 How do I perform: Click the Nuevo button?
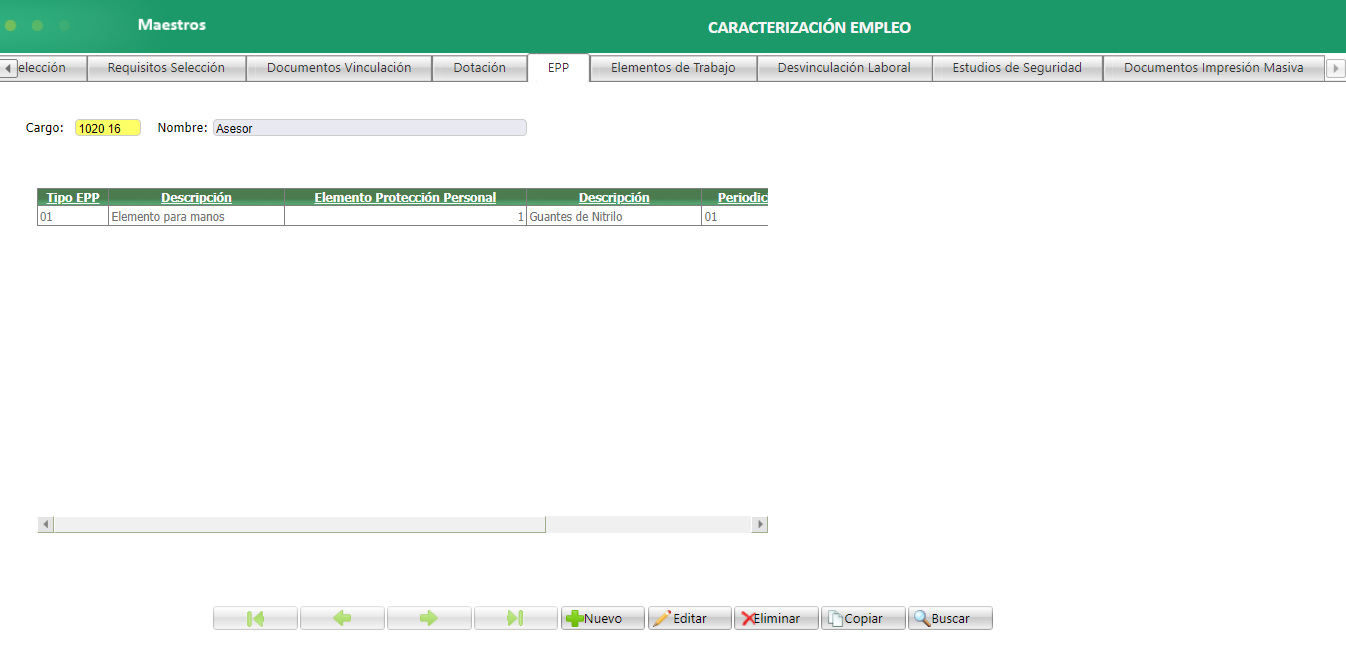[x=603, y=618]
